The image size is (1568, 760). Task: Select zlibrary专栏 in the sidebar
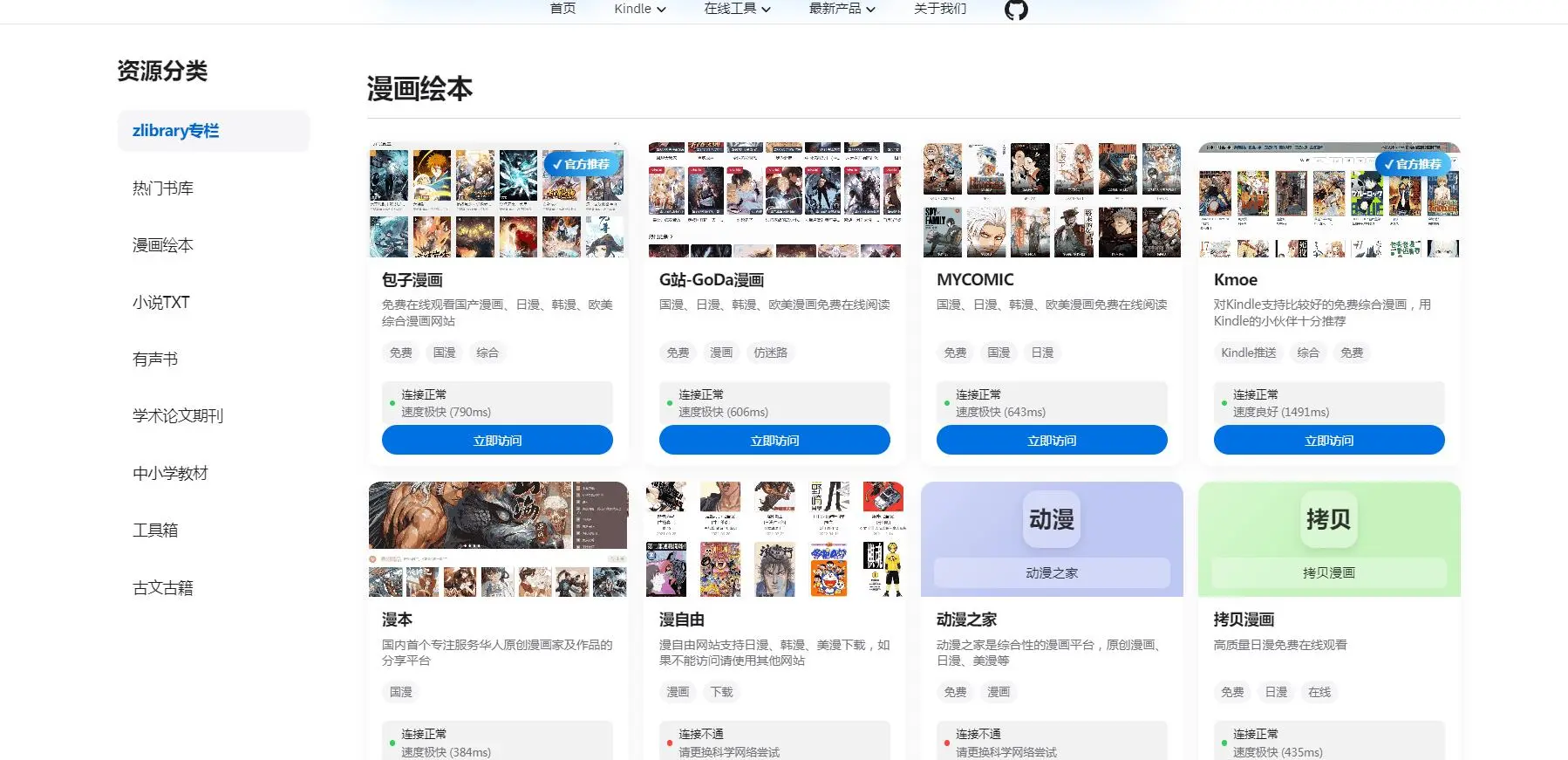pos(214,131)
